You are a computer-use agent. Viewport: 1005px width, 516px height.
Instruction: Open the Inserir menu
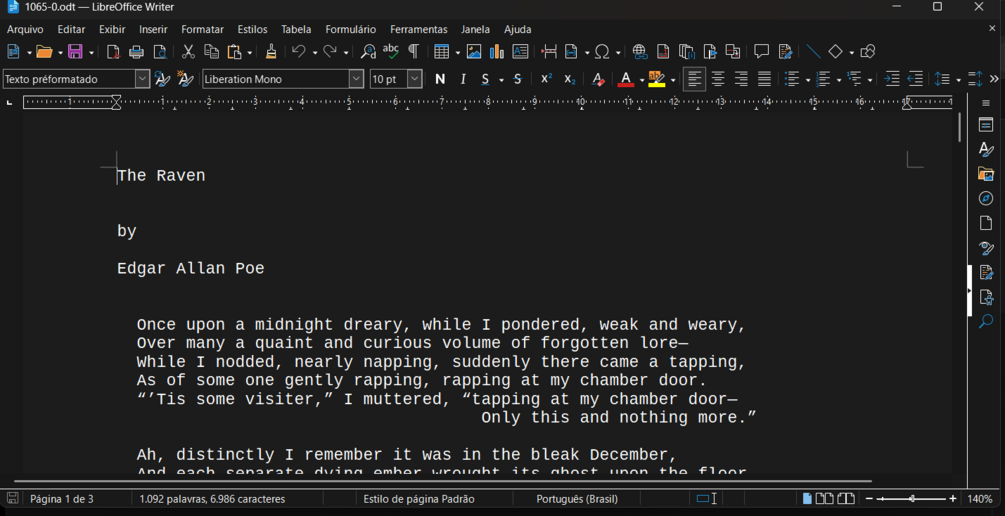(153, 29)
